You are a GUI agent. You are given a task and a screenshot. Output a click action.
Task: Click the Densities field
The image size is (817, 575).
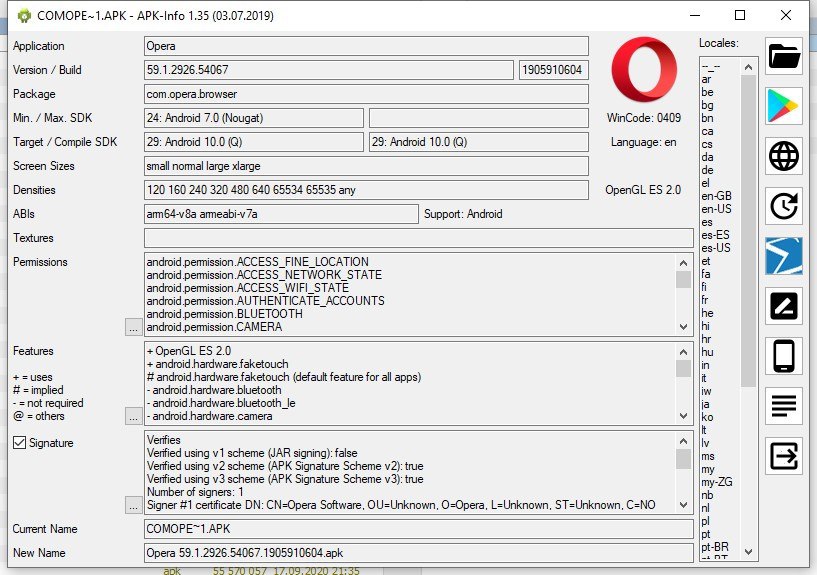[366, 190]
